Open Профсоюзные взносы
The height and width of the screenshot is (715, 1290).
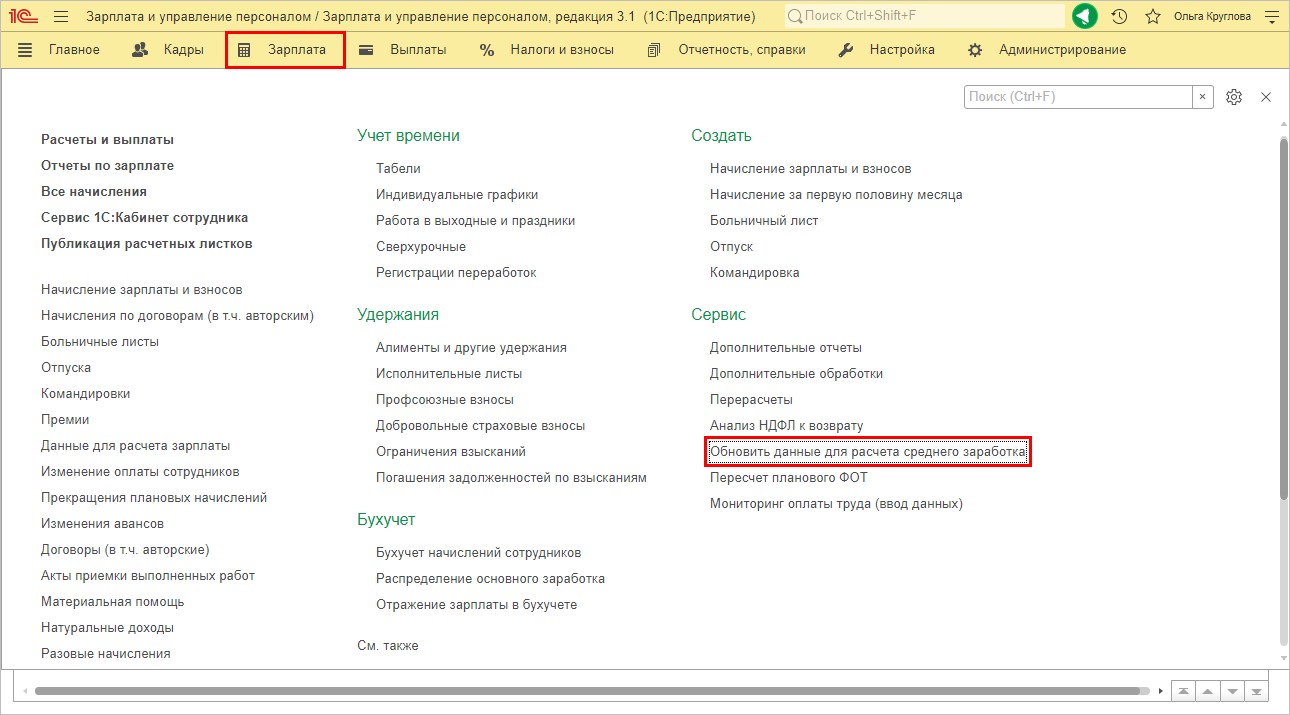[445, 400]
